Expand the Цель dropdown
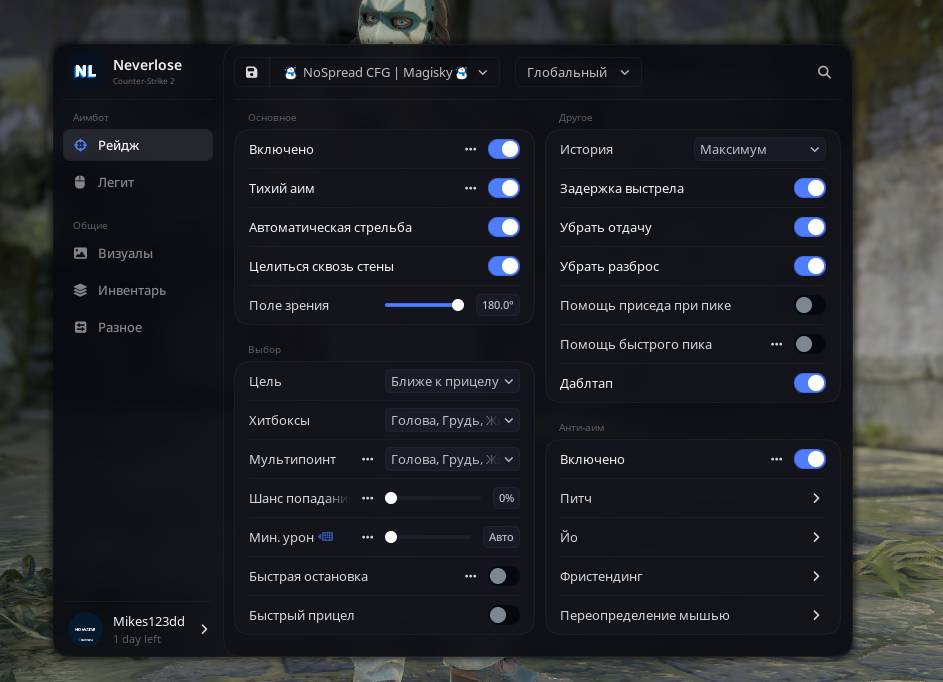 click(452, 381)
